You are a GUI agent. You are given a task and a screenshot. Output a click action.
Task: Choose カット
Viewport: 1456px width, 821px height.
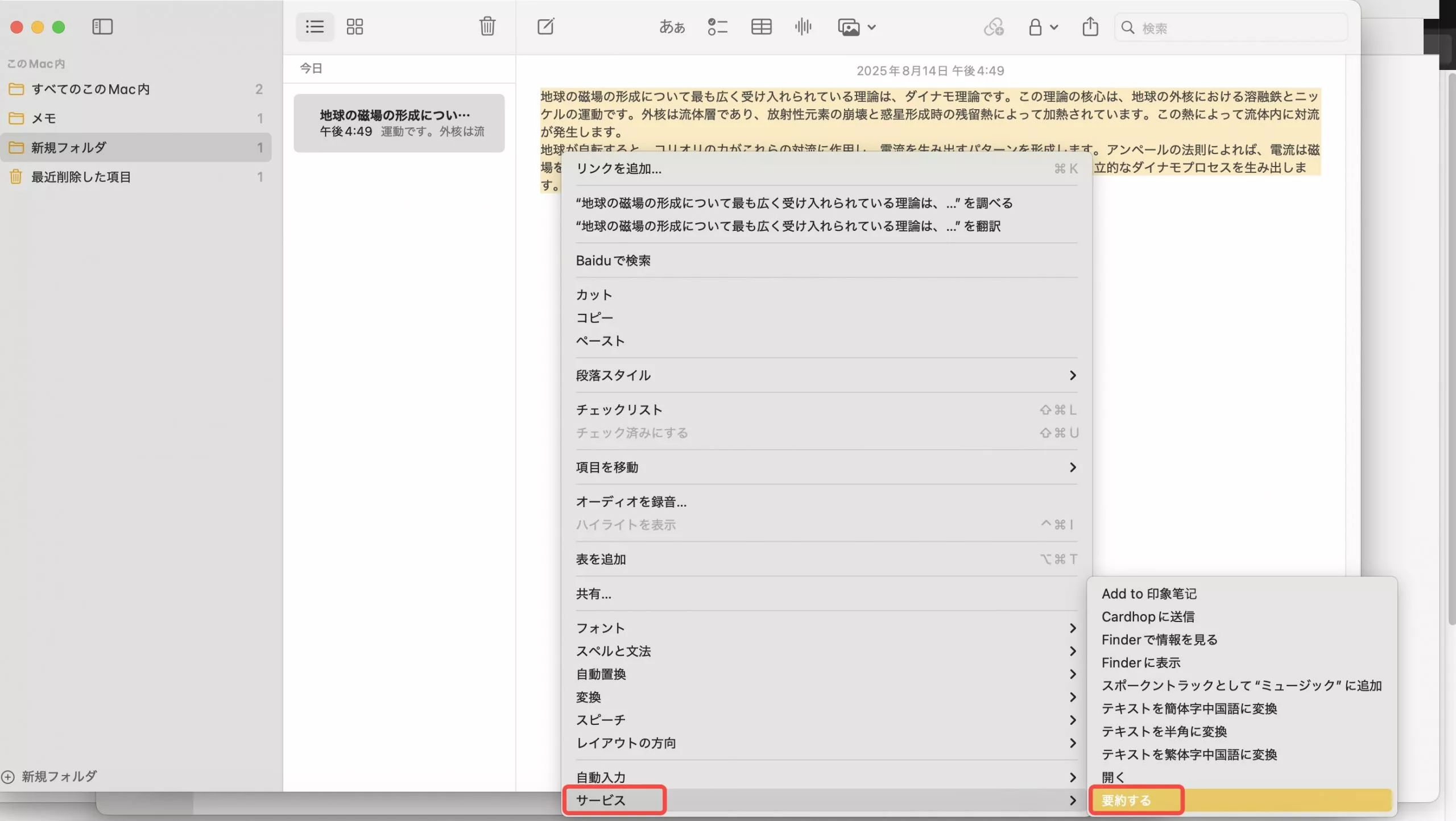click(826, 295)
